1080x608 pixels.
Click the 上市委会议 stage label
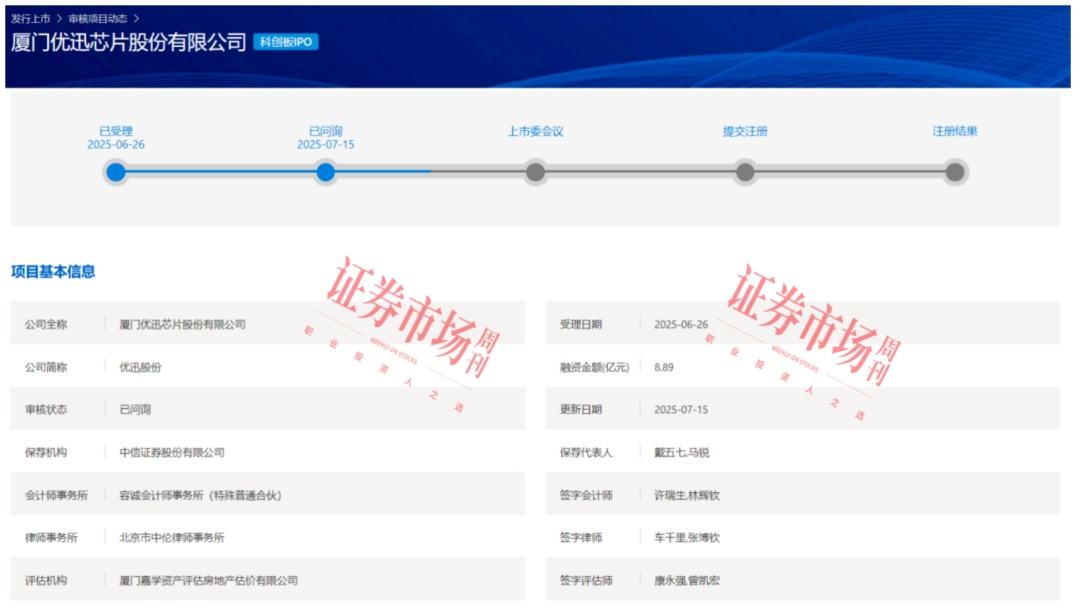[535, 131]
